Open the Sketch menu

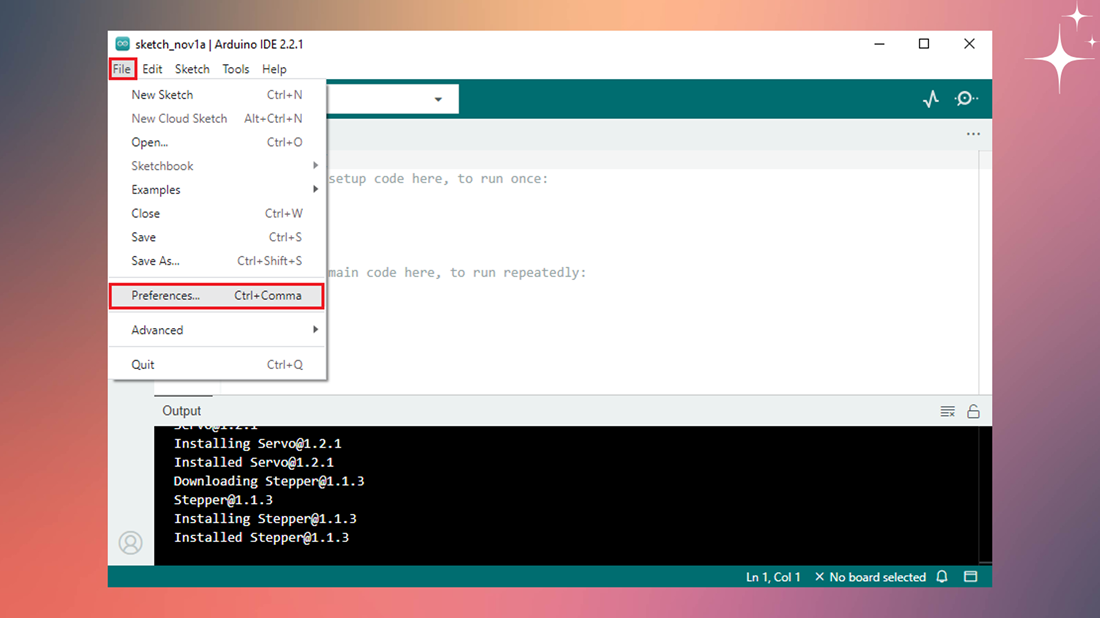192,69
